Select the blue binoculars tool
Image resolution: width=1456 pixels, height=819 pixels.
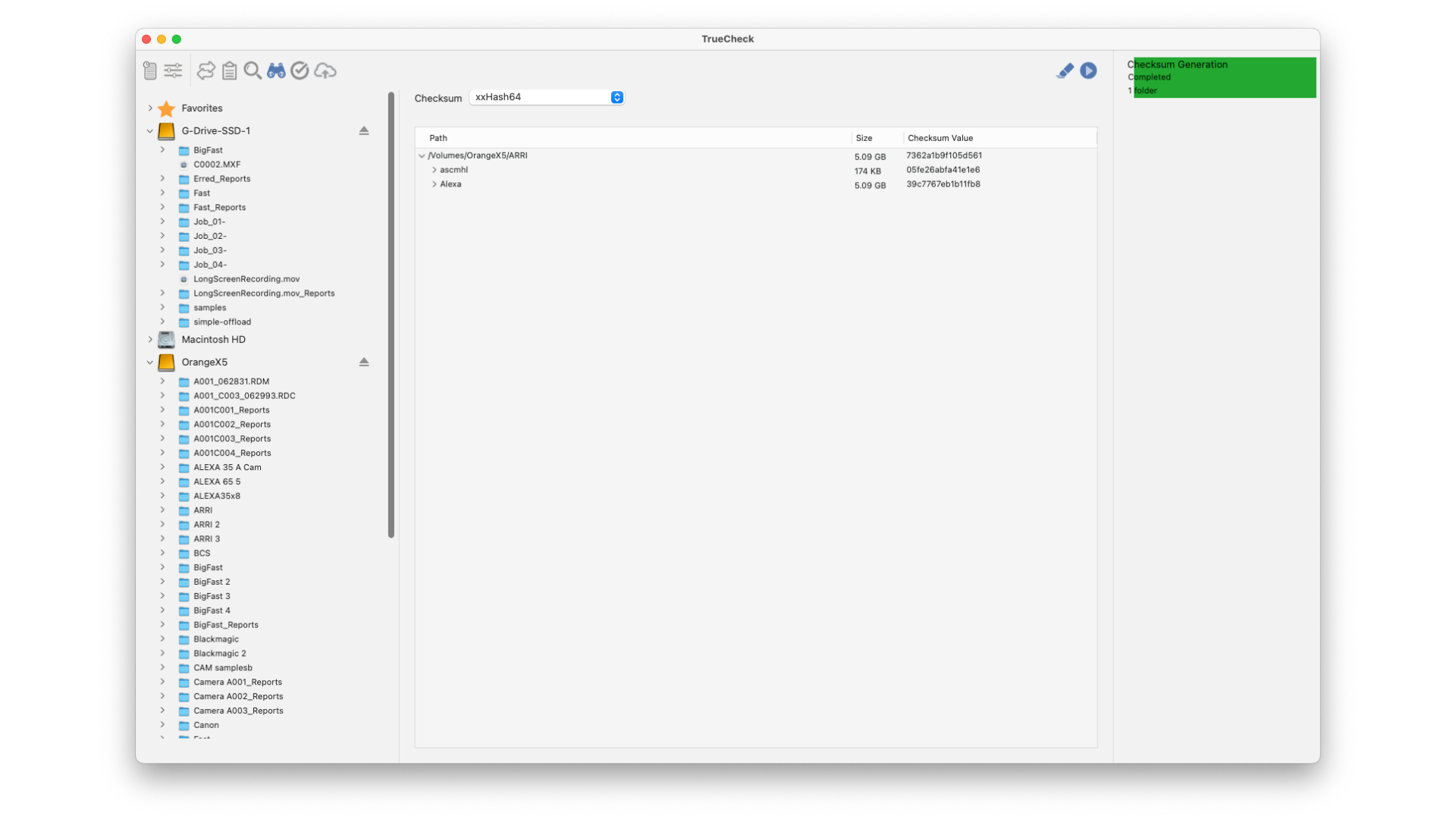click(276, 71)
